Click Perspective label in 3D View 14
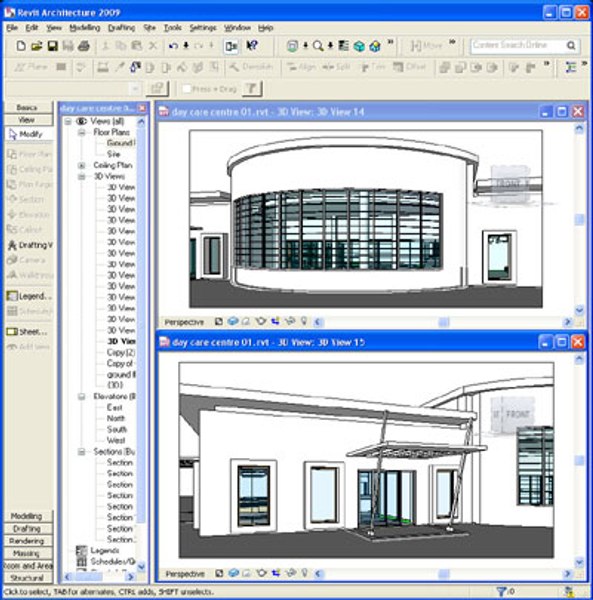 point(184,322)
